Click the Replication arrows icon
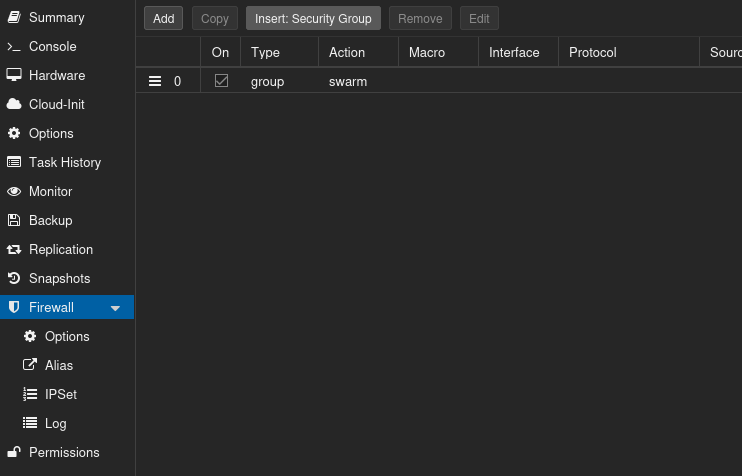Viewport: 742px width, 476px height. point(14,250)
